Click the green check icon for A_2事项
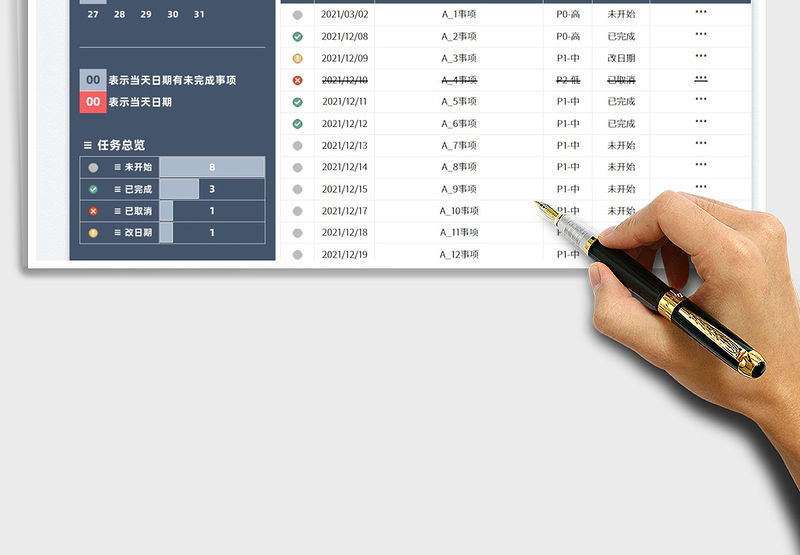Screen dimensions: 800x555 tap(297, 37)
